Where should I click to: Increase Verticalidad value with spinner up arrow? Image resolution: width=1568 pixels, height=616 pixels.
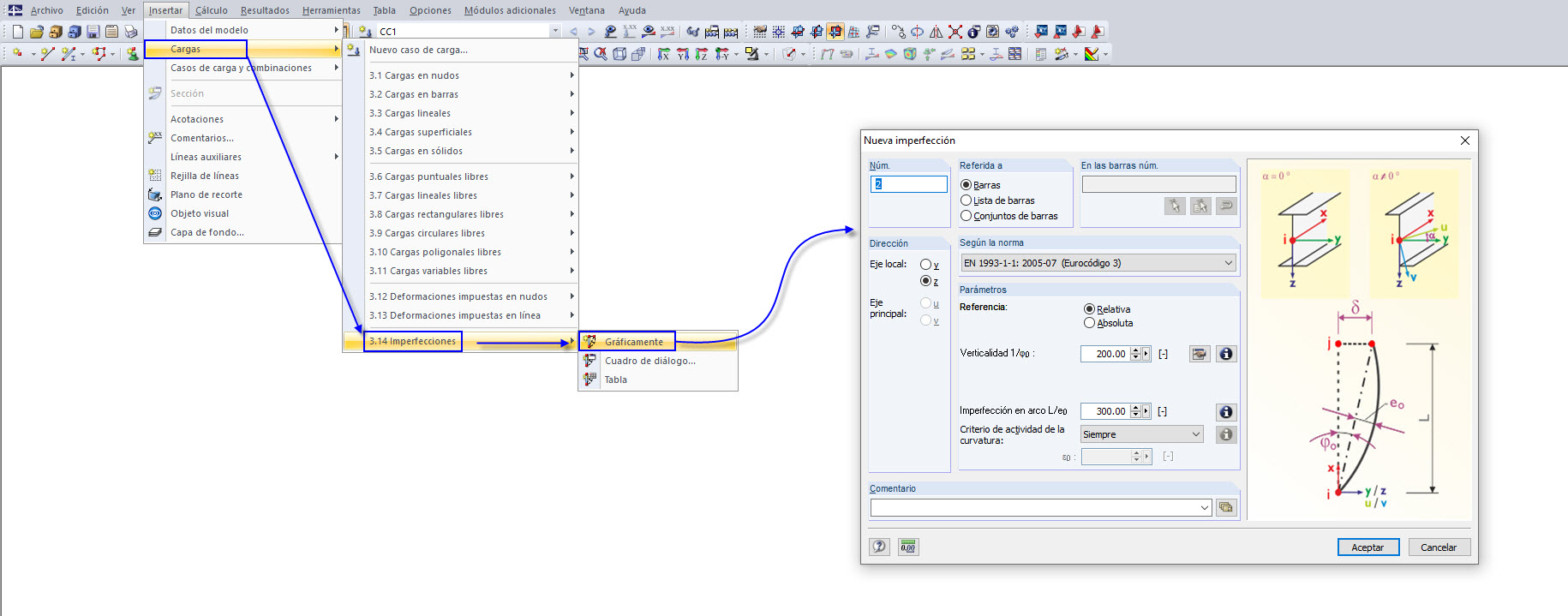1135,350
